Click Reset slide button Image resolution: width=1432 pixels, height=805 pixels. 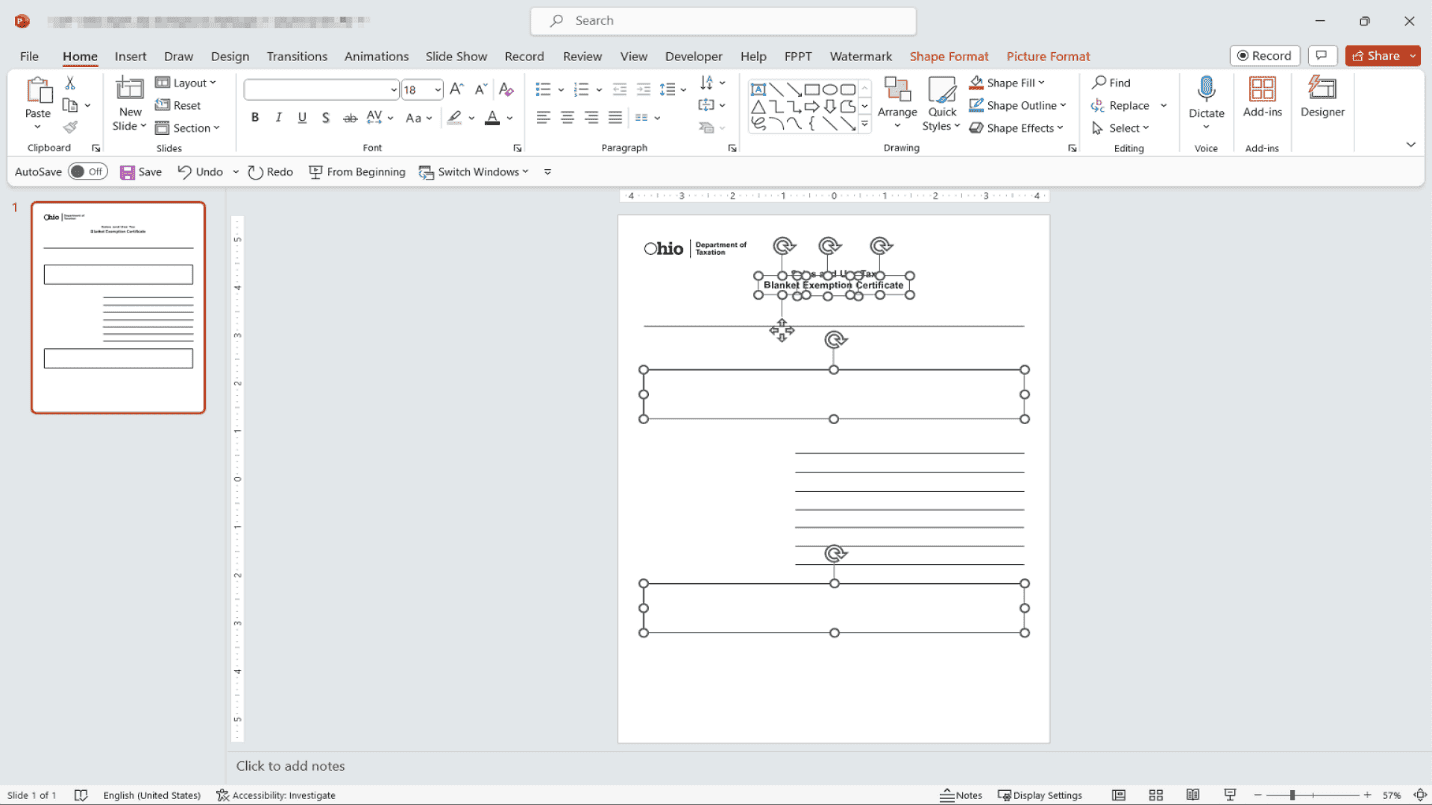pos(178,105)
